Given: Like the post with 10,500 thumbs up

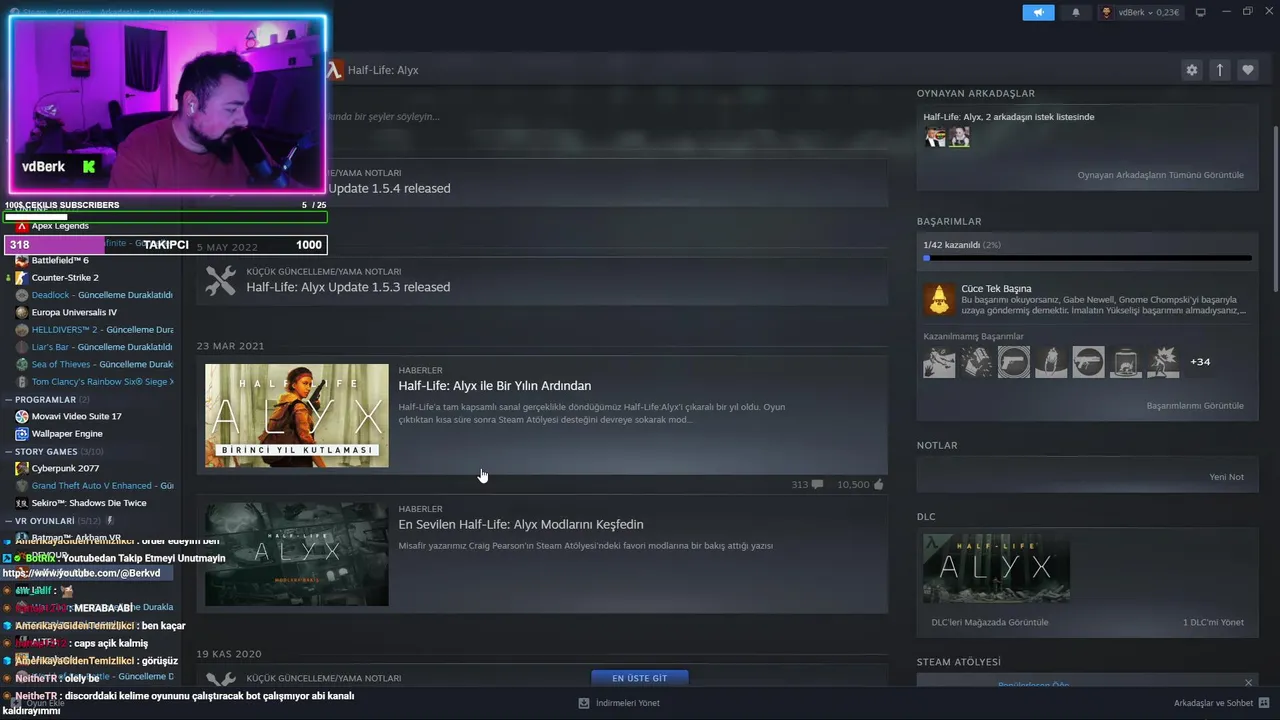Looking at the screenshot, I should click(878, 484).
